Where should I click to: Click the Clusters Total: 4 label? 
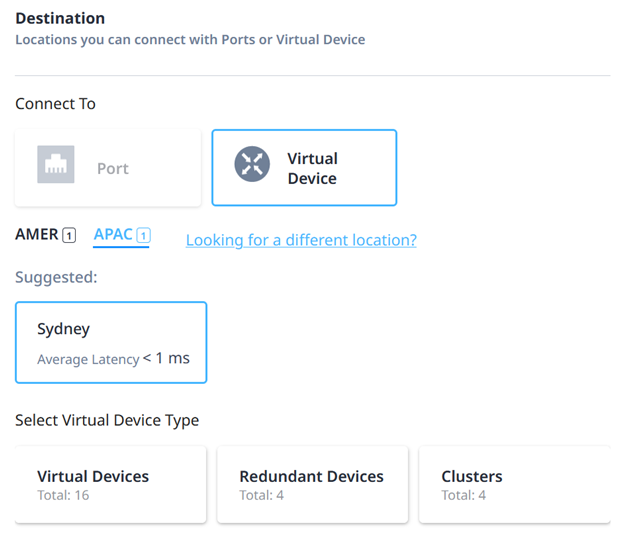463,495
